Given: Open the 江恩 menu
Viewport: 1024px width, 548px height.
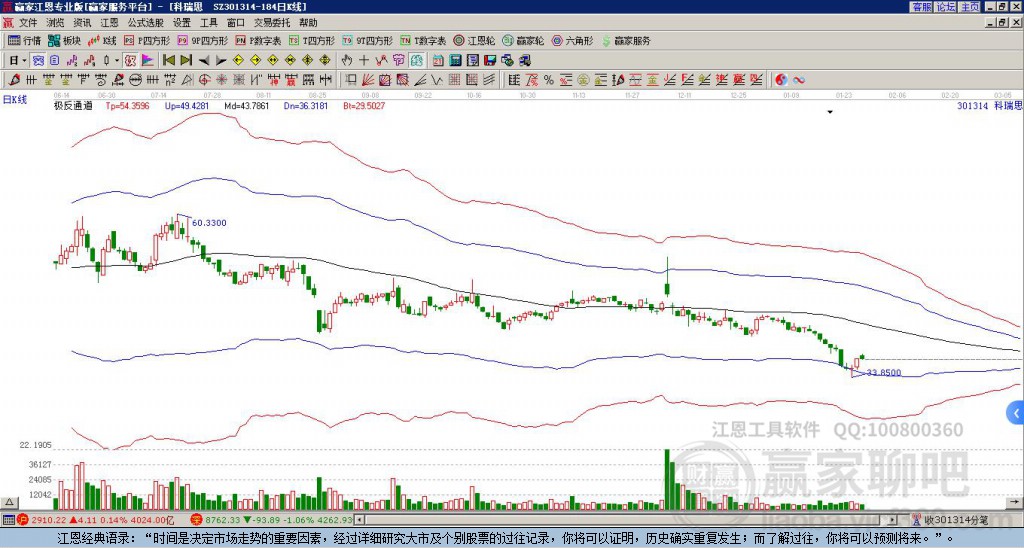Looking at the screenshot, I should (x=110, y=23).
